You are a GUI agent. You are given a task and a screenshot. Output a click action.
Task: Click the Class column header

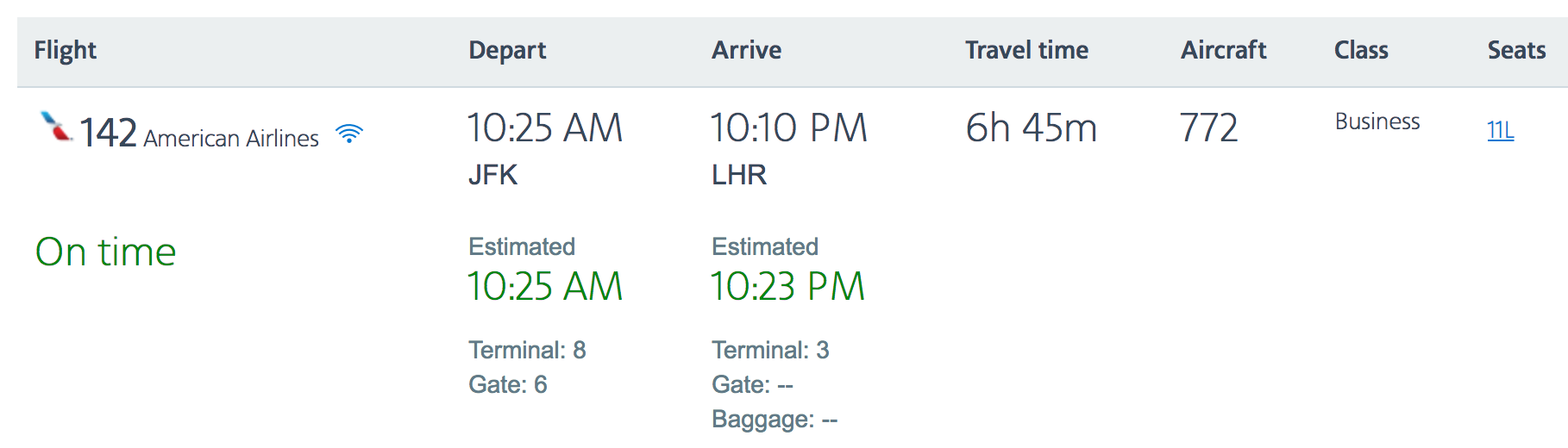coord(1361,50)
